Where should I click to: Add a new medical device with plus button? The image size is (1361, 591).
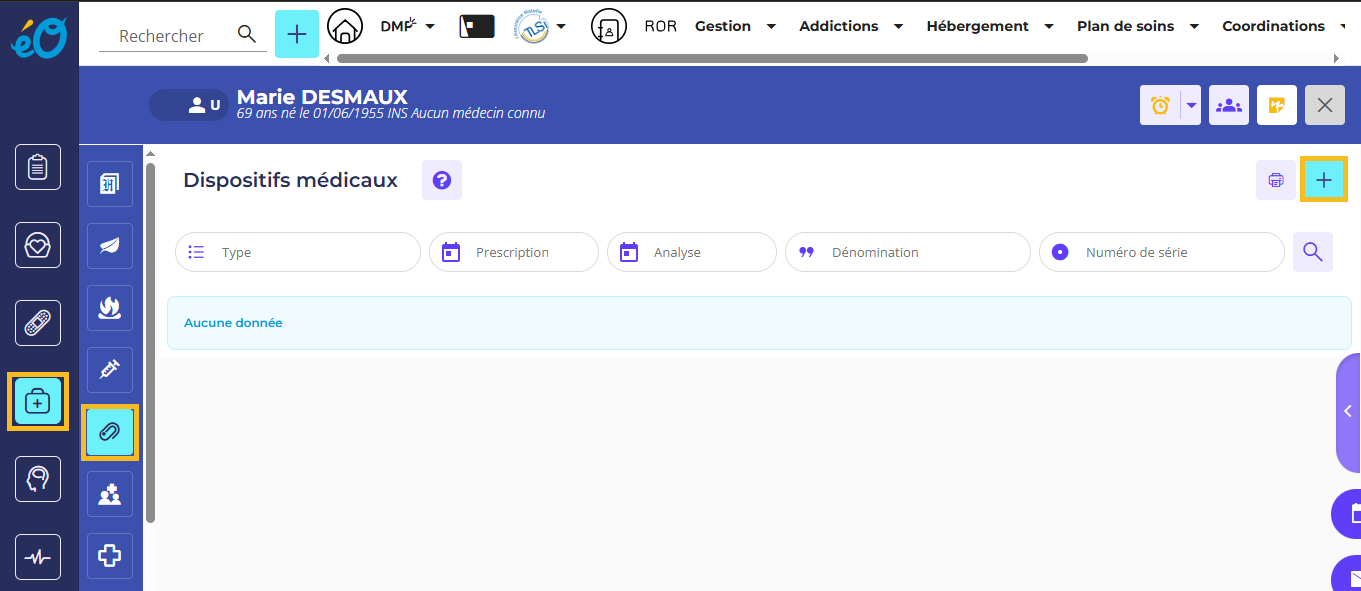tap(1323, 180)
